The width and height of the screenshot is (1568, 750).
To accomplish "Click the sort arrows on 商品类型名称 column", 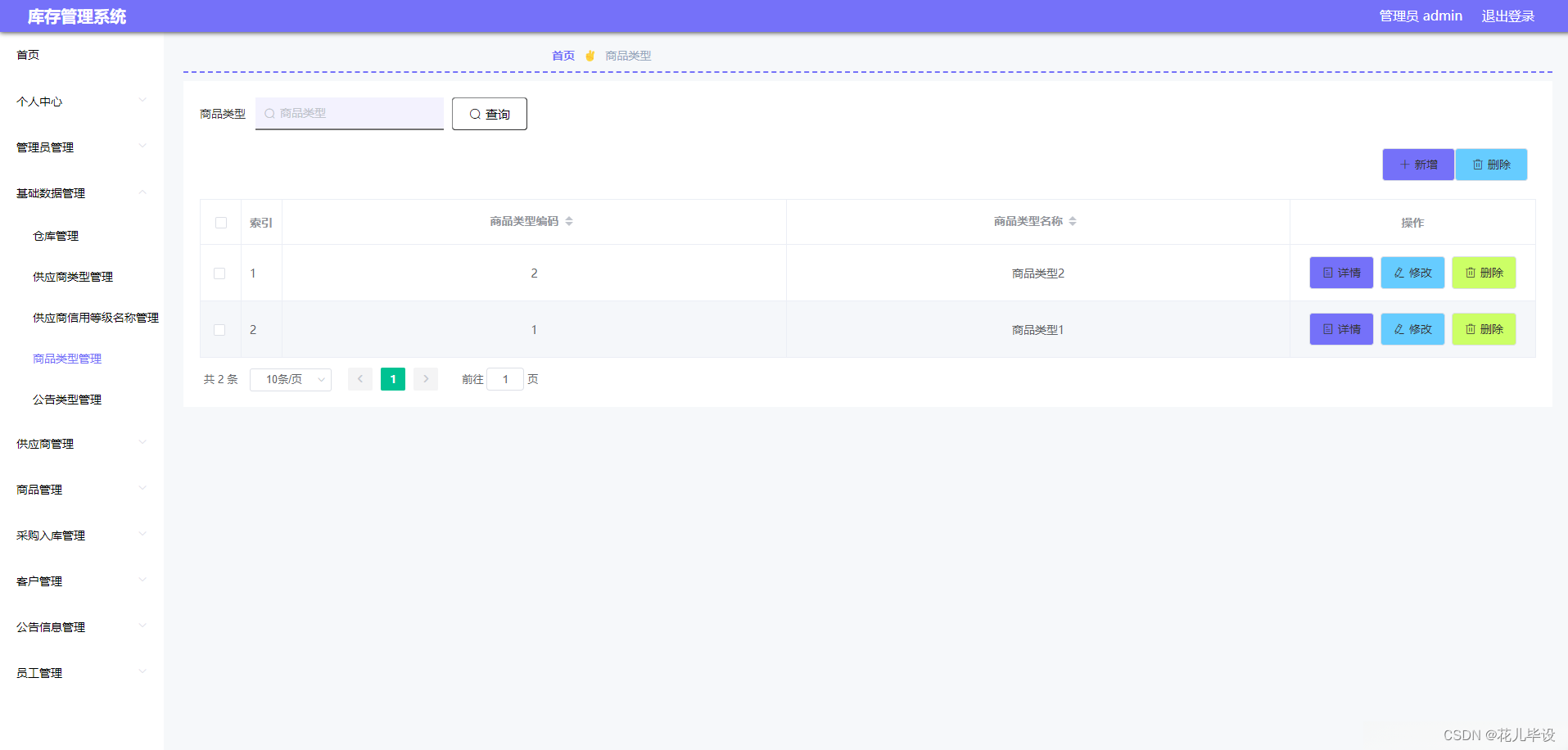I will click(x=1073, y=221).
